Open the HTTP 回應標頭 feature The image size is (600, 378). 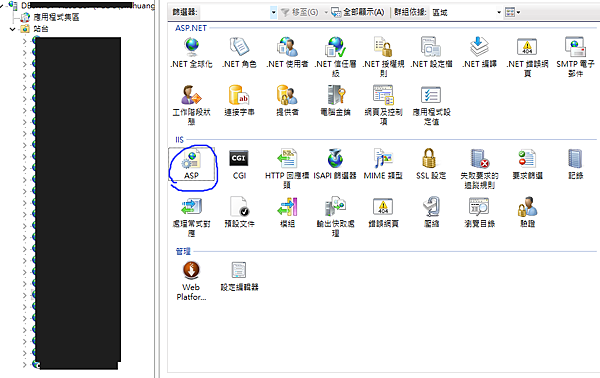point(287,168)
